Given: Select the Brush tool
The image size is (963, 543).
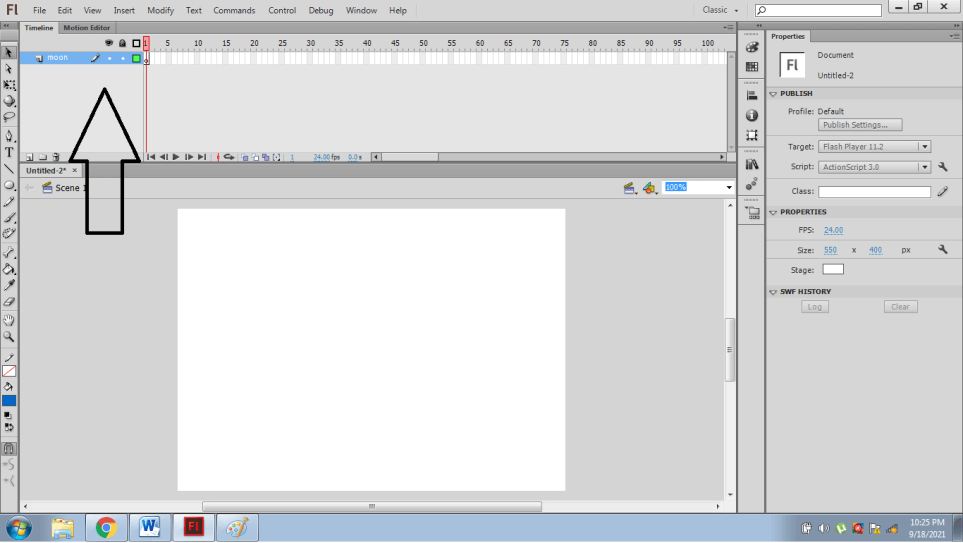Looking at the screenshot, I should click(x=9, y=217).
